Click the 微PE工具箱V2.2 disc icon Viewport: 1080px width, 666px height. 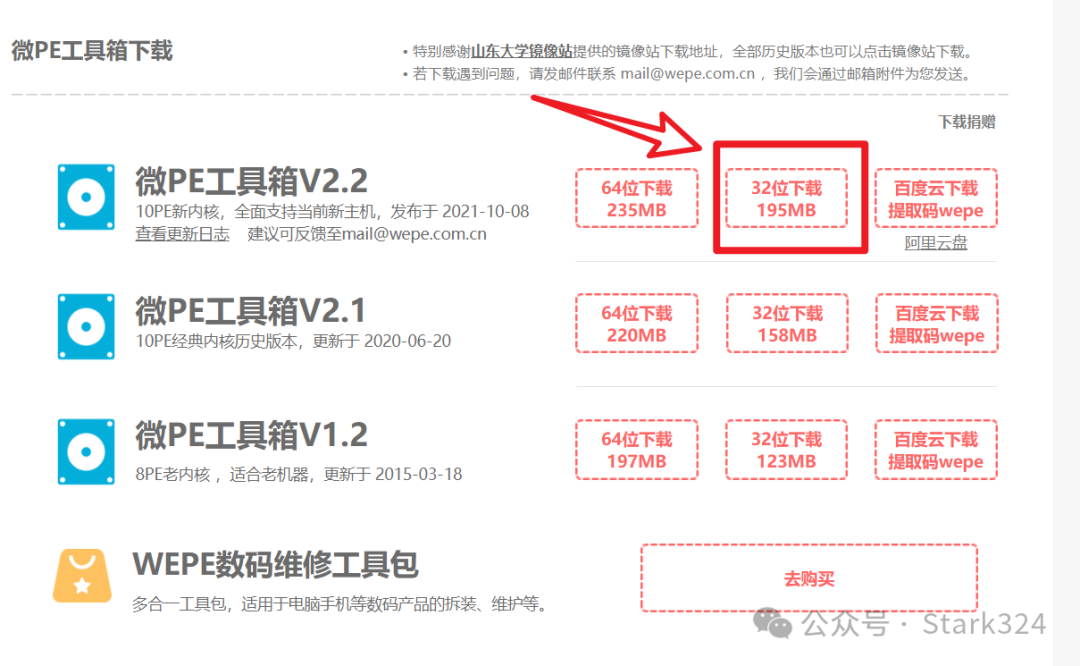[86, 197]
